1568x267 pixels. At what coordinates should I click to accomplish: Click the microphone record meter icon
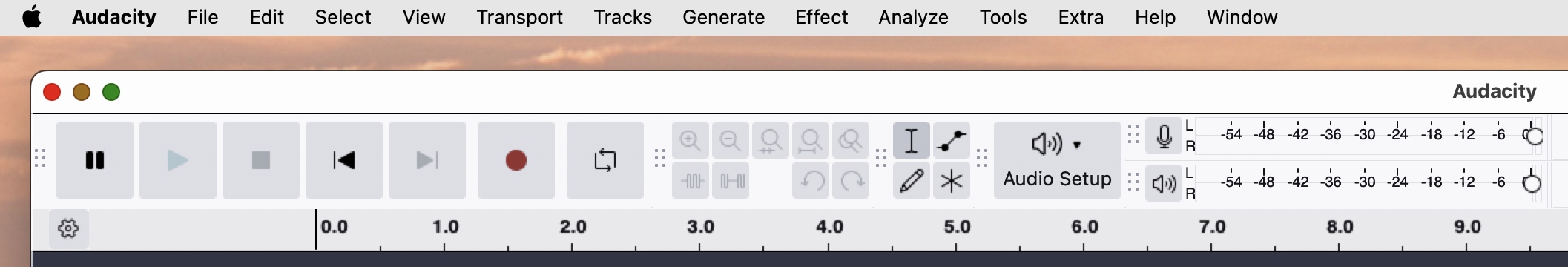tap(1164, 136)
